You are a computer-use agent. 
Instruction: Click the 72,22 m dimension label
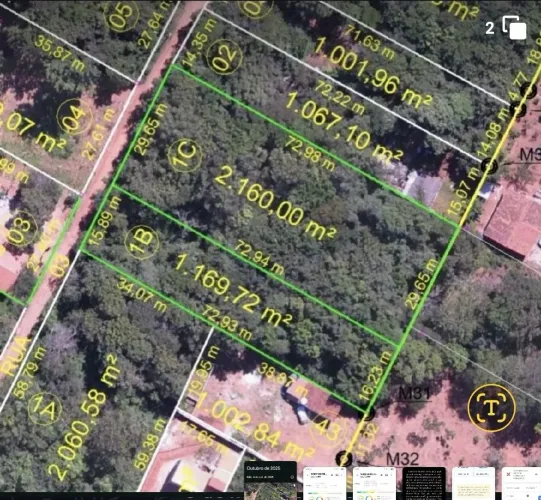point(340,98)
